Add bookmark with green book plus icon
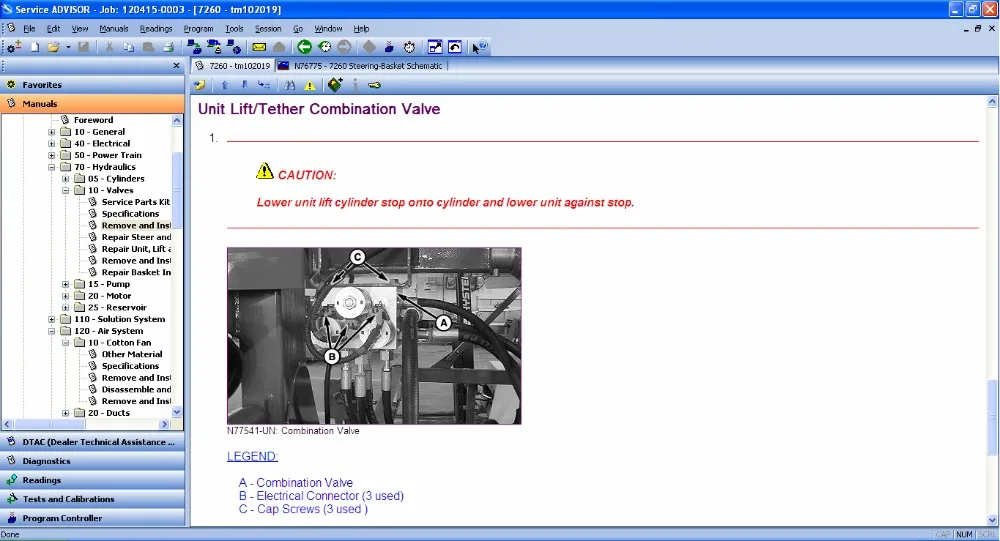The height and width of the screenshot is (541, 1000). click(x=335, y=84)
